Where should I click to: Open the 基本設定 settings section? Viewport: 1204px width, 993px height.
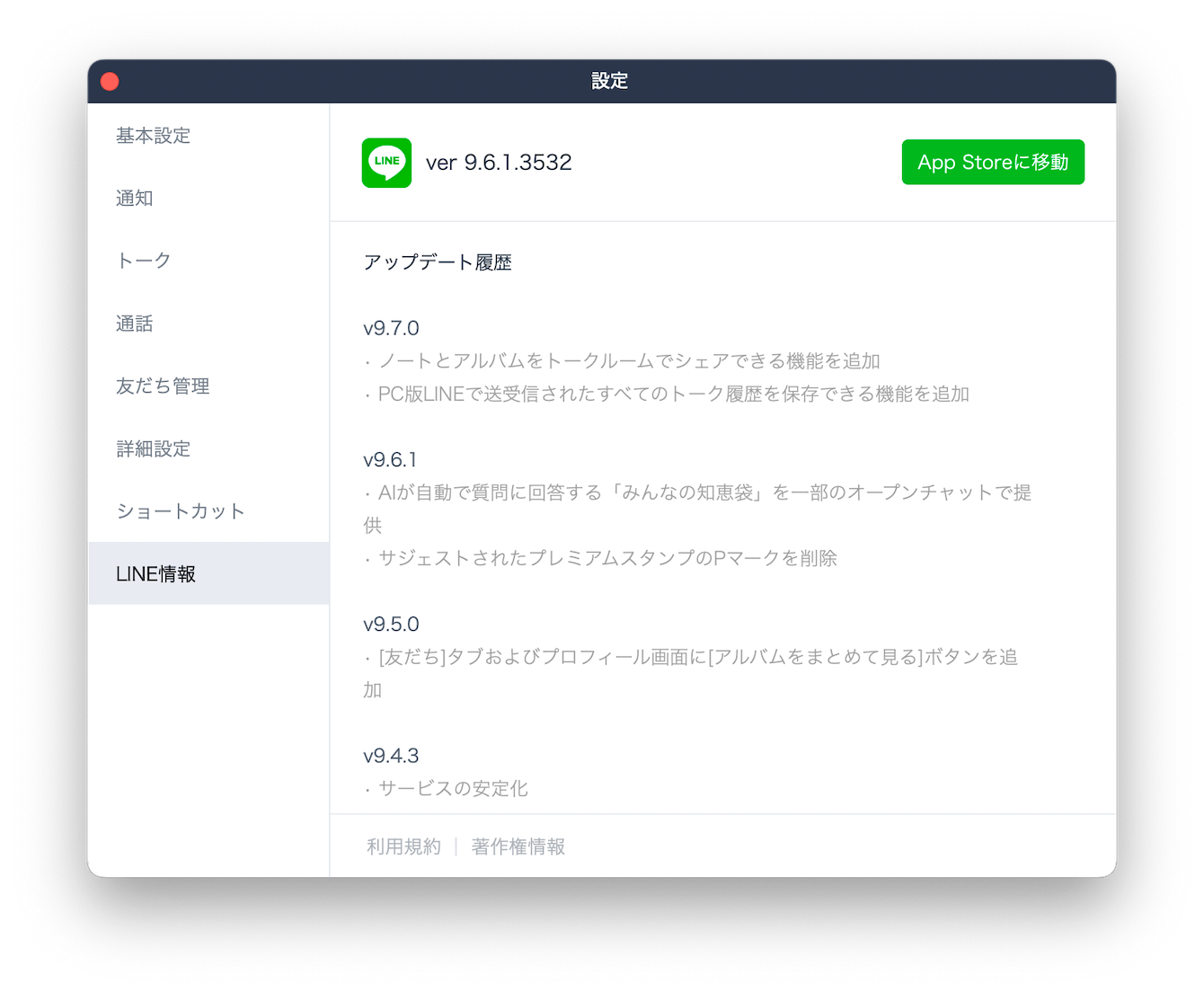tap(208, 136)
